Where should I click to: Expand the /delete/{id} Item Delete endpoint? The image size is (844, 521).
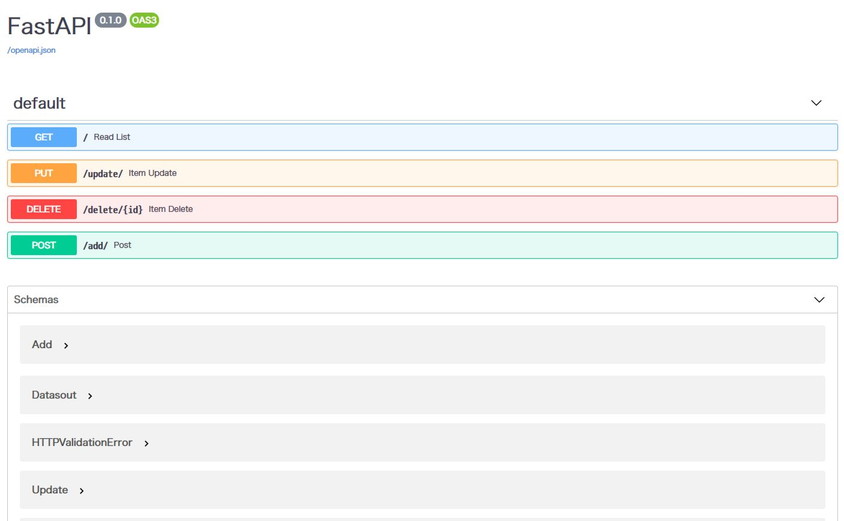tap(423, 209)
